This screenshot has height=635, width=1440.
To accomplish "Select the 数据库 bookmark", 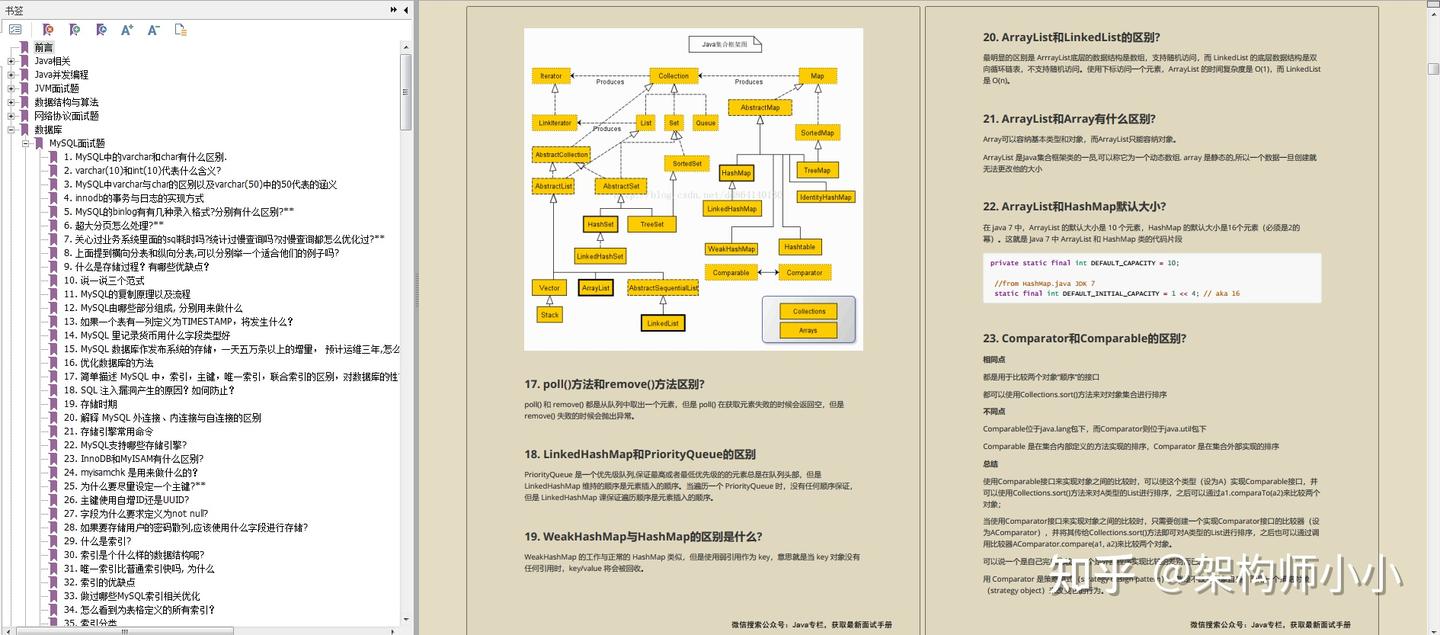I will tap(48, 129).
